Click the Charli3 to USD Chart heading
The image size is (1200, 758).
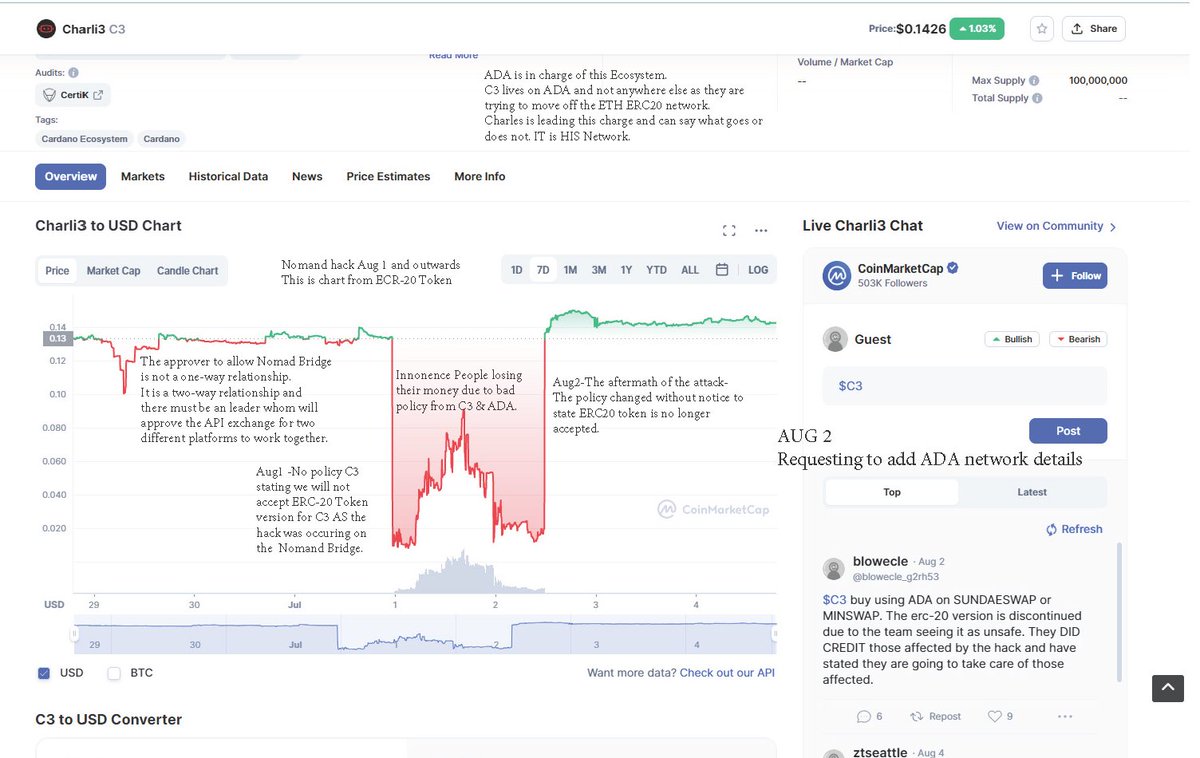click(108, 226)
